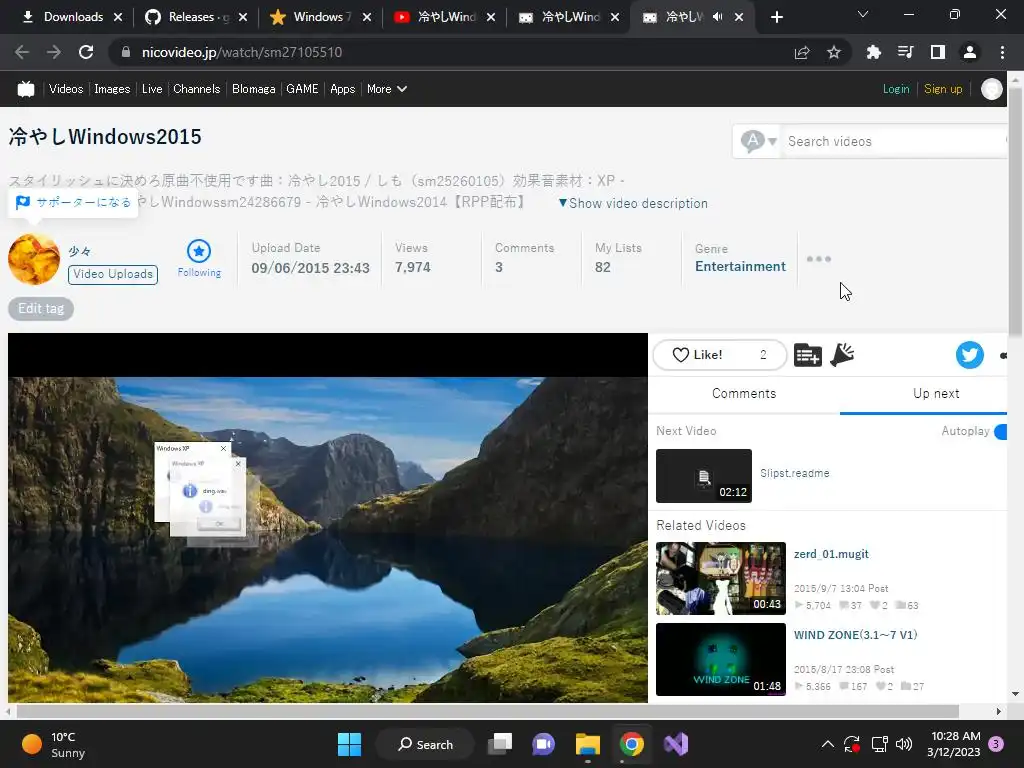The image size is (1024, 768).
Task: Click the user avatar in Niconico header
Action: 991,89
